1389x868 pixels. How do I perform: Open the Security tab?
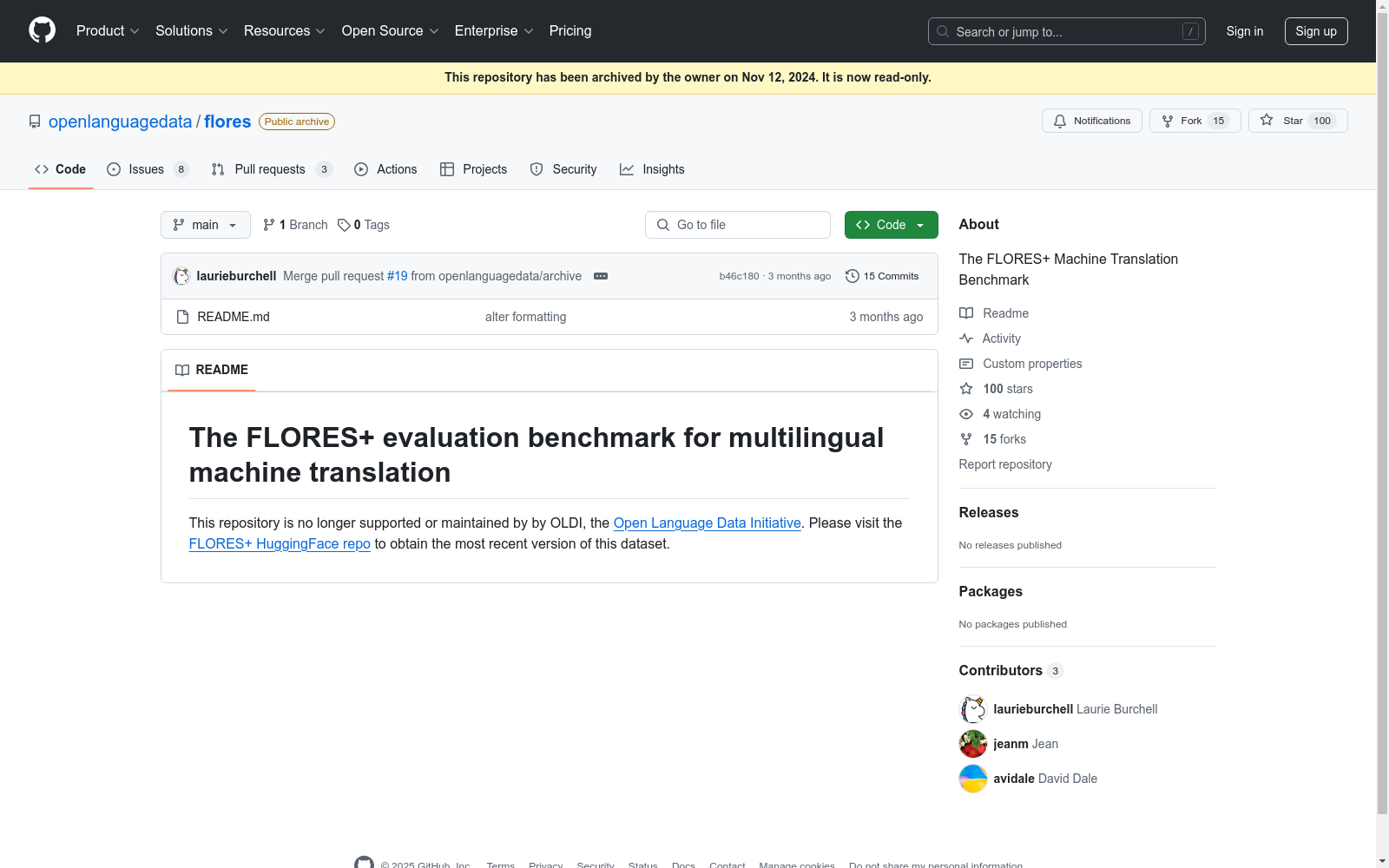coord(563,169)
